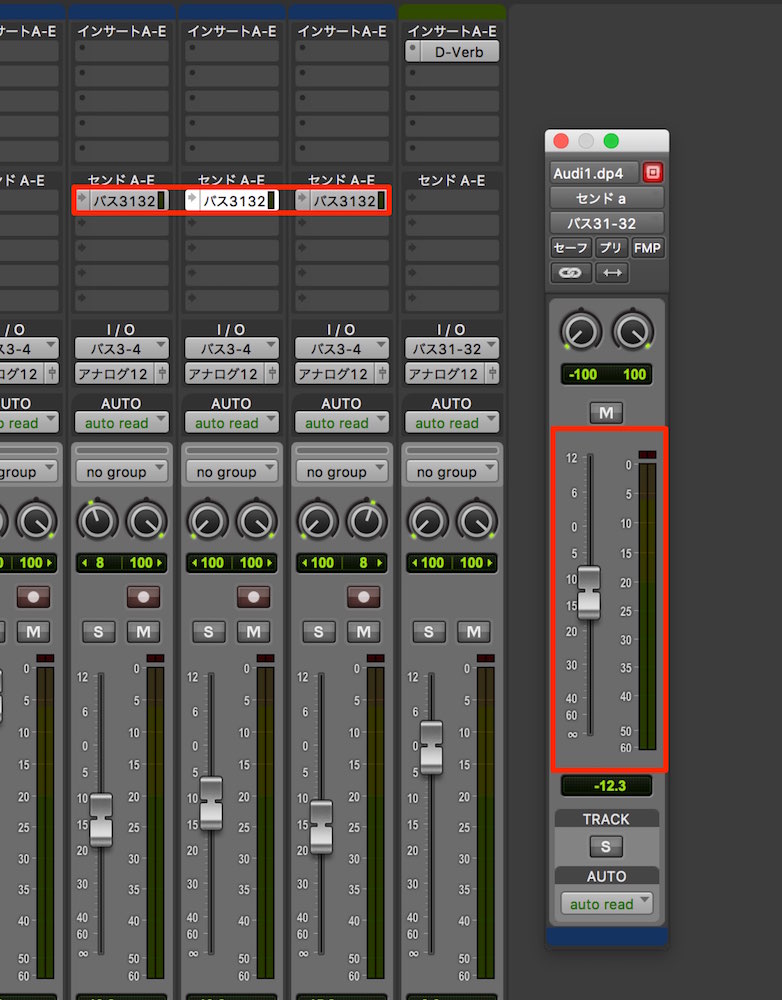Open バス3-4 input selector on track panned 8/100

coord(122,349)
